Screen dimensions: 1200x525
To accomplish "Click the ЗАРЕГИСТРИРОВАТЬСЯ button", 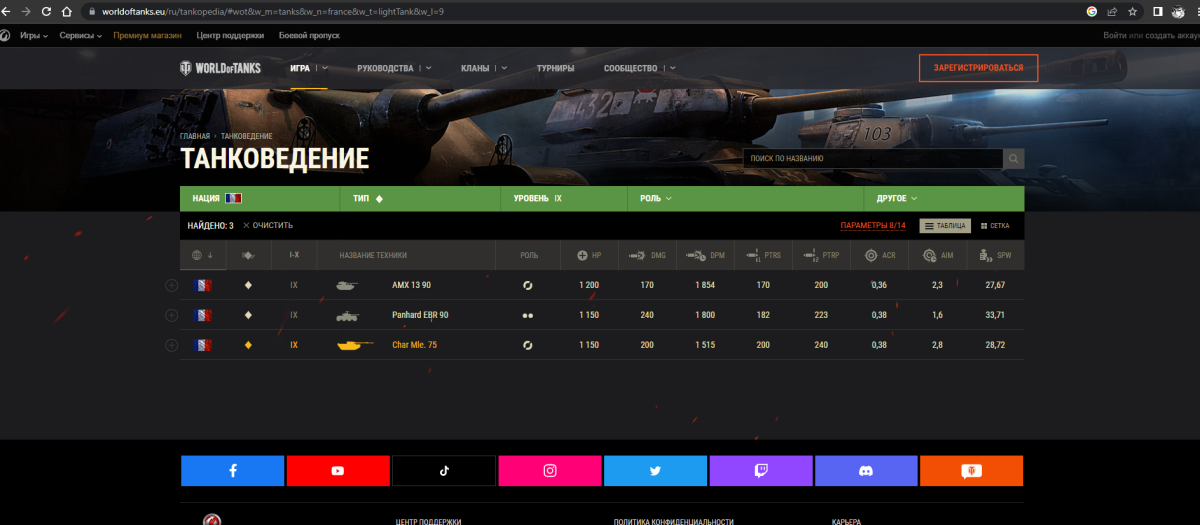I will 978,68.
